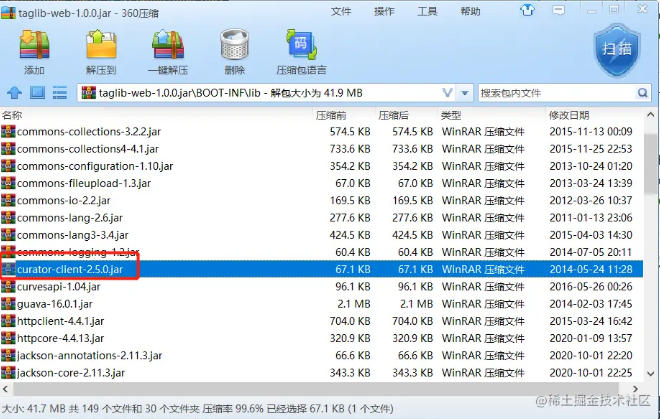Switch to list detail view
The image size is (660, 419).
[x=60, y=93]
